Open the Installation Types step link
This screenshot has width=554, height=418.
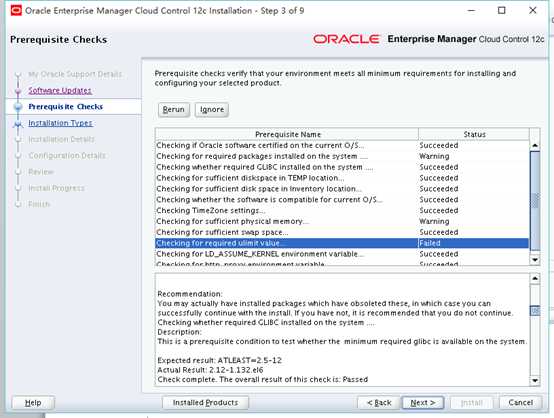pyautogui.click(x=60, y=123)
